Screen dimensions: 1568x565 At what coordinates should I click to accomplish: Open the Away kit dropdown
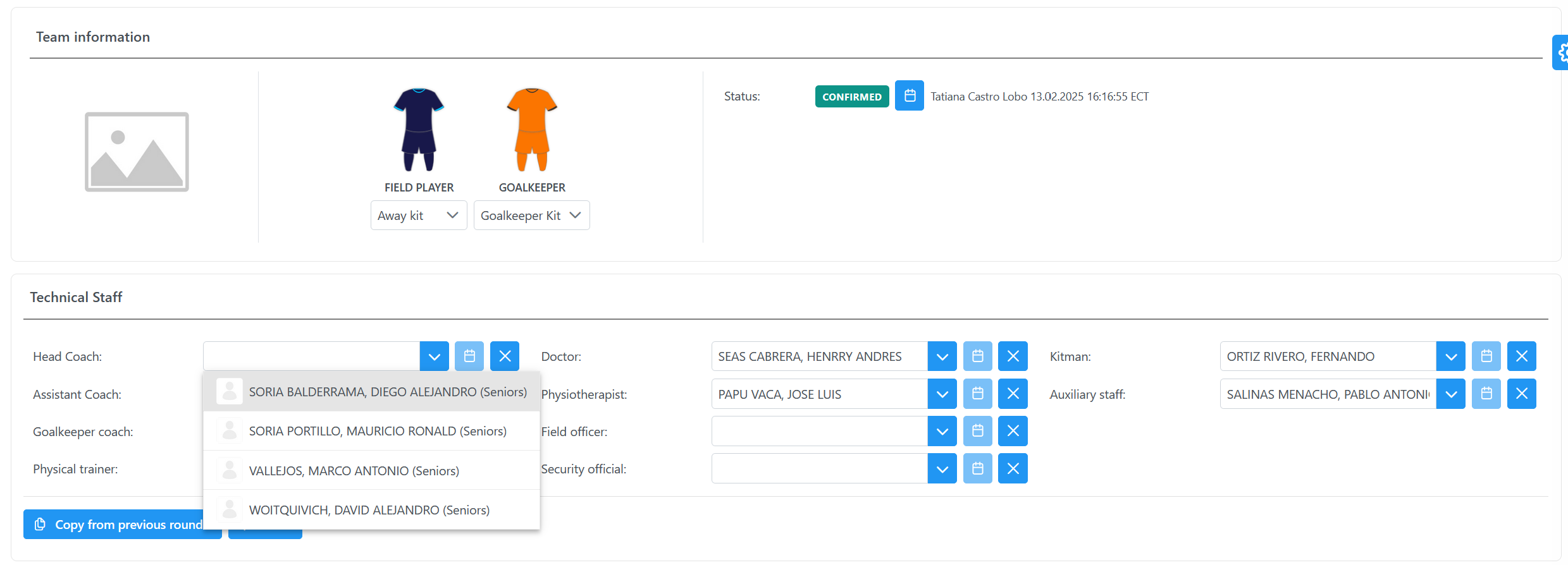tap(418, 216)
